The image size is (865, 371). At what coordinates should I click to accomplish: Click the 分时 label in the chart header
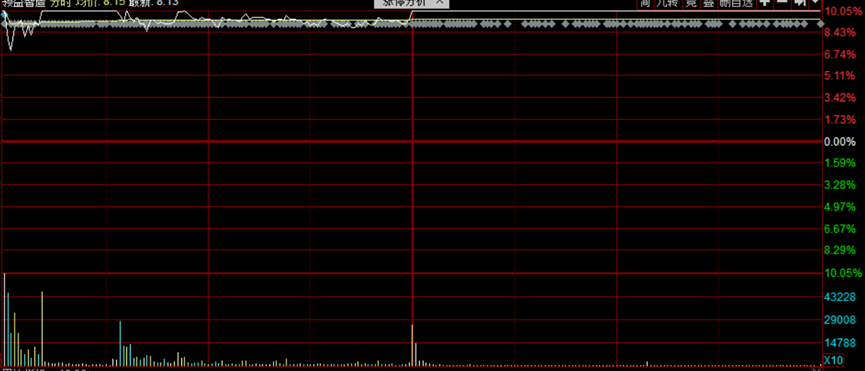[x=61, y=2]
